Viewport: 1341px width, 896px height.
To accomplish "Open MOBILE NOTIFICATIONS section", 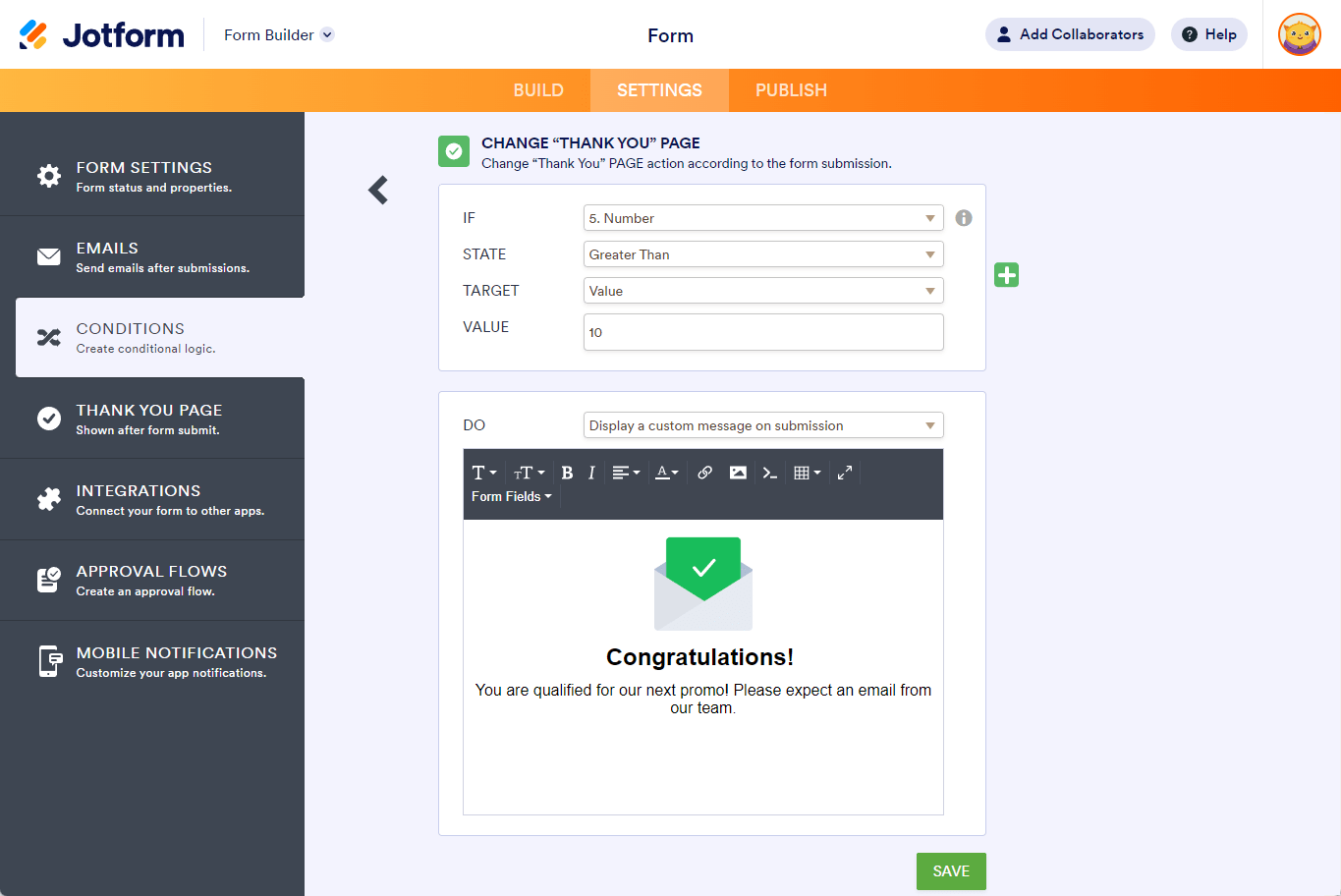I will coord(152,661).
